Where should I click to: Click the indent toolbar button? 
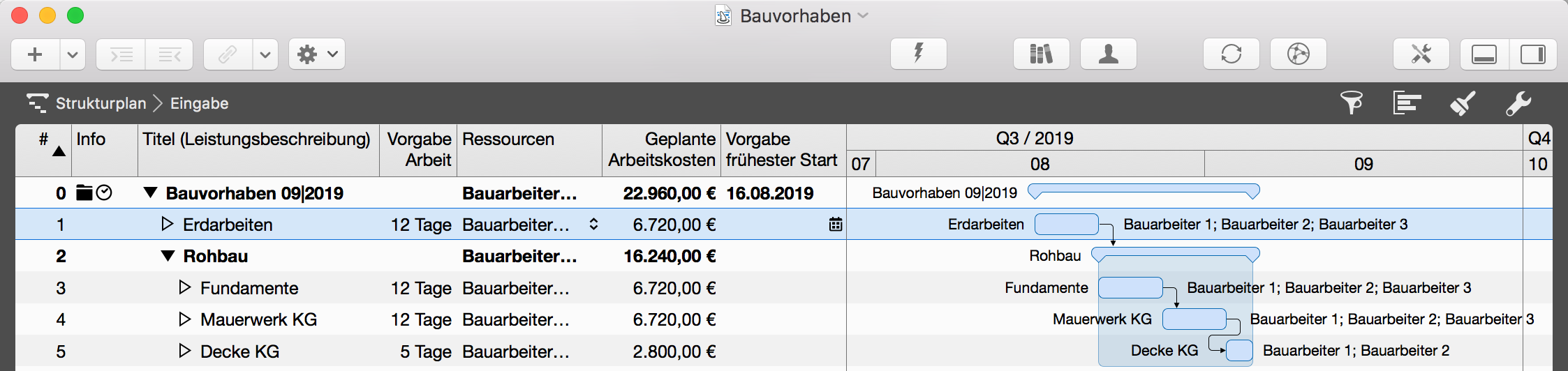click(x=121, y=54)
